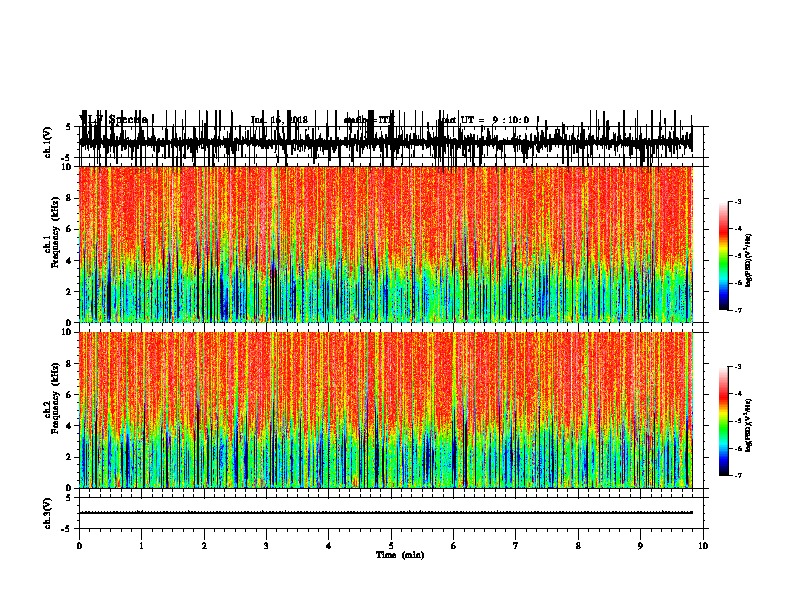Click the 'VLF Spectra' plot title
Screen dimensions: 792x612
click(113, 119)
